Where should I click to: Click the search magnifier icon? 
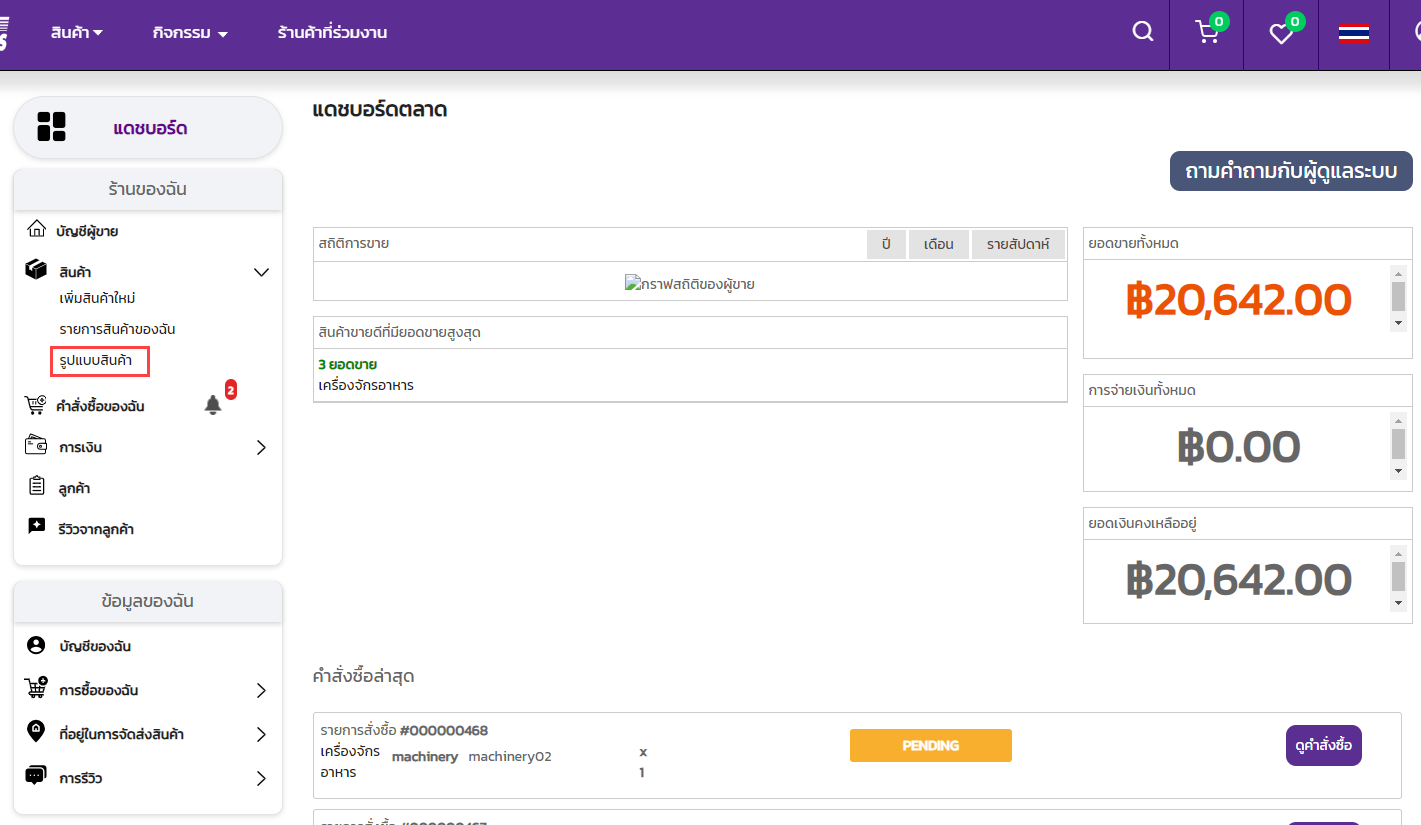[1142, 32]
